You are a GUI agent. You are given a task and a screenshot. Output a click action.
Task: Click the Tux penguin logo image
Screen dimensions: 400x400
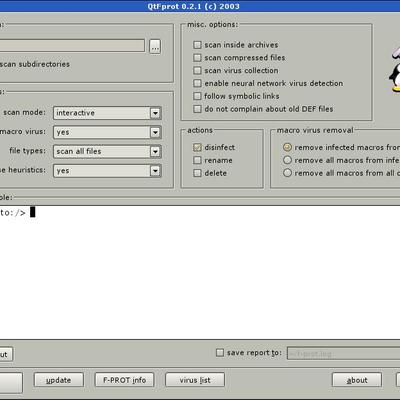[x=395, y=70]
